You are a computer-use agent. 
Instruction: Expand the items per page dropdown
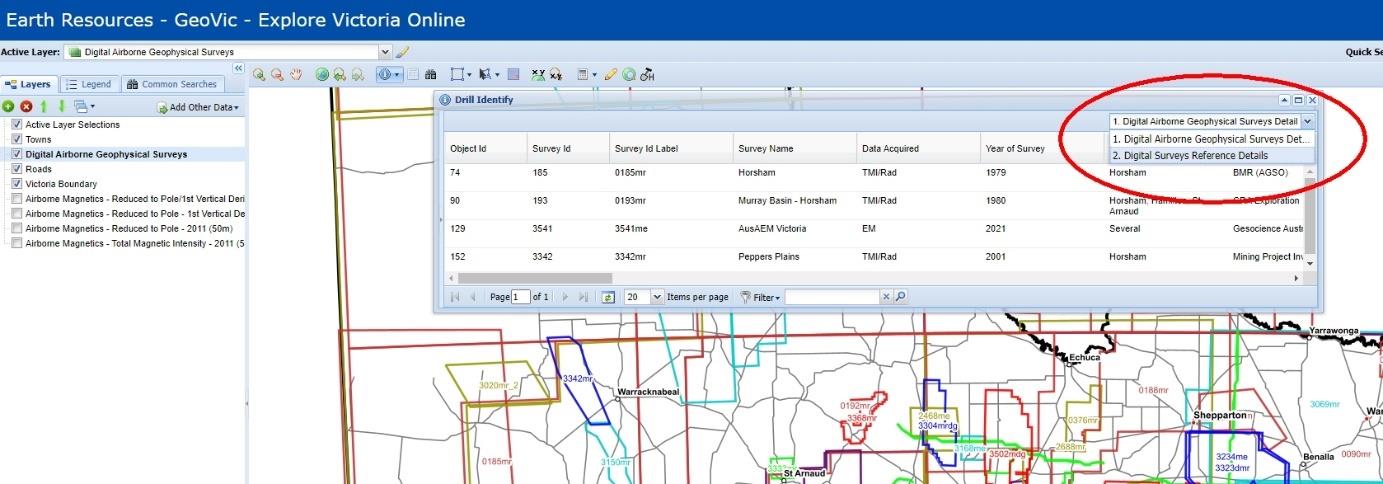coord(657,297)
